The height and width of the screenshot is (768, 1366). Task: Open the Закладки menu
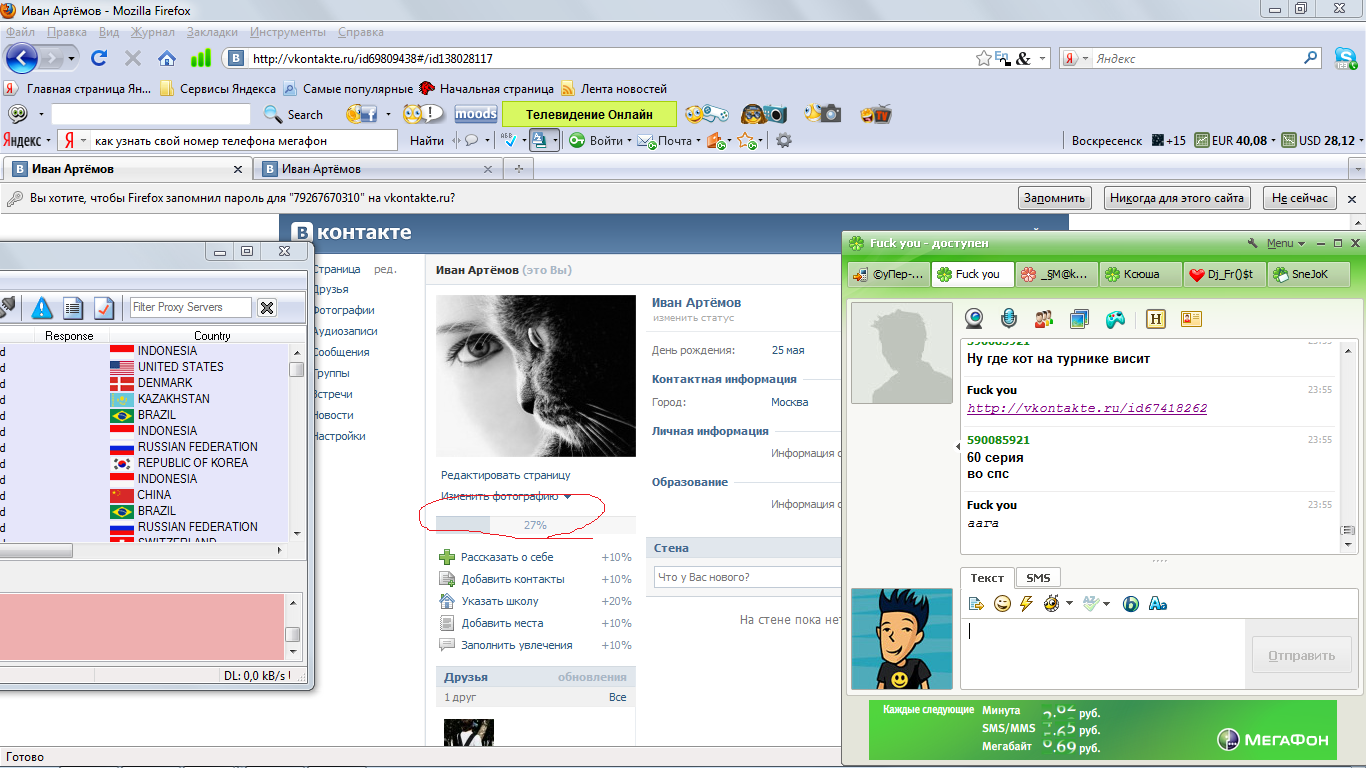click(x=212, y=32)
